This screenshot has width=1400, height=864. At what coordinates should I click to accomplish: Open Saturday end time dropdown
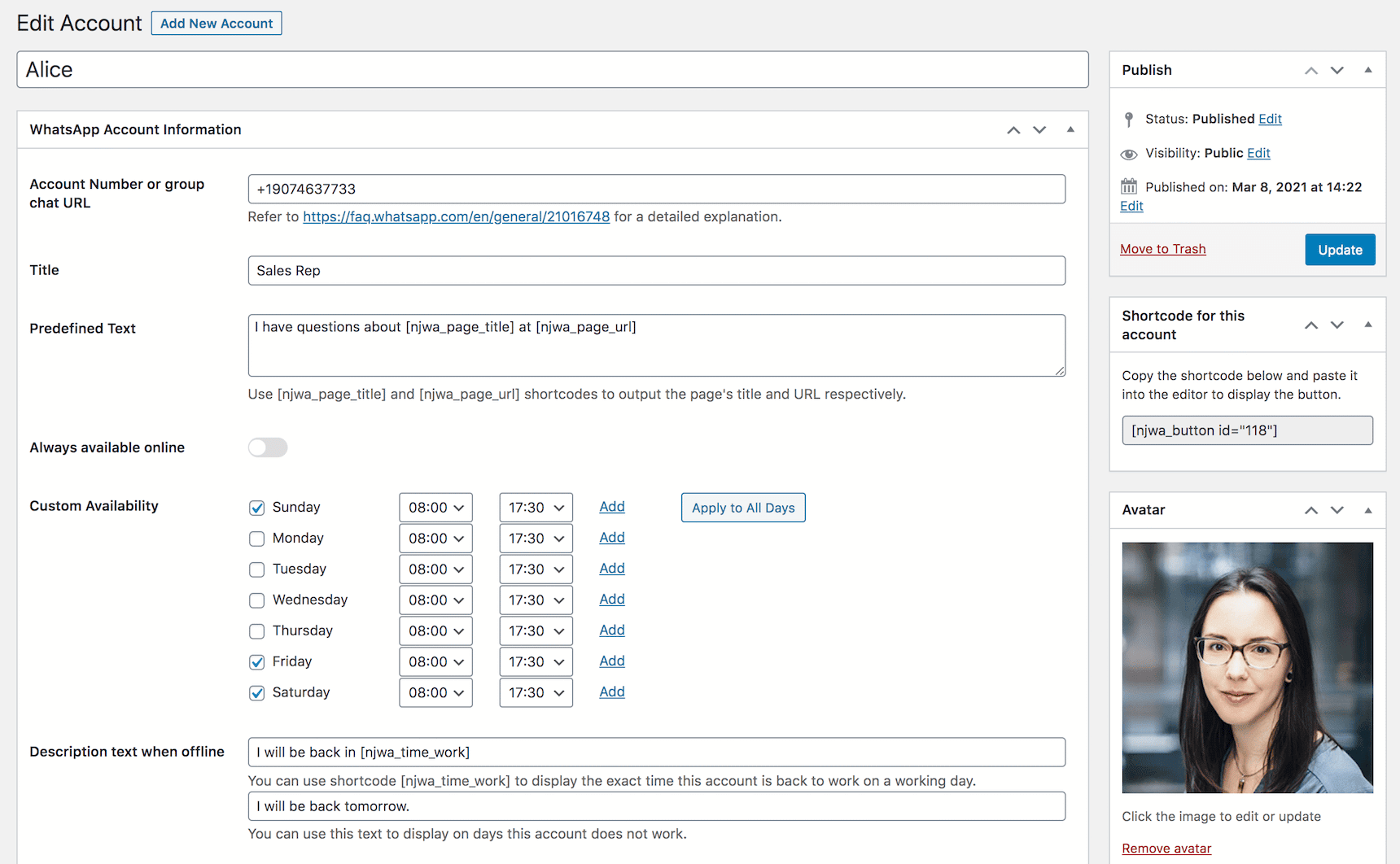pos(536,693)
